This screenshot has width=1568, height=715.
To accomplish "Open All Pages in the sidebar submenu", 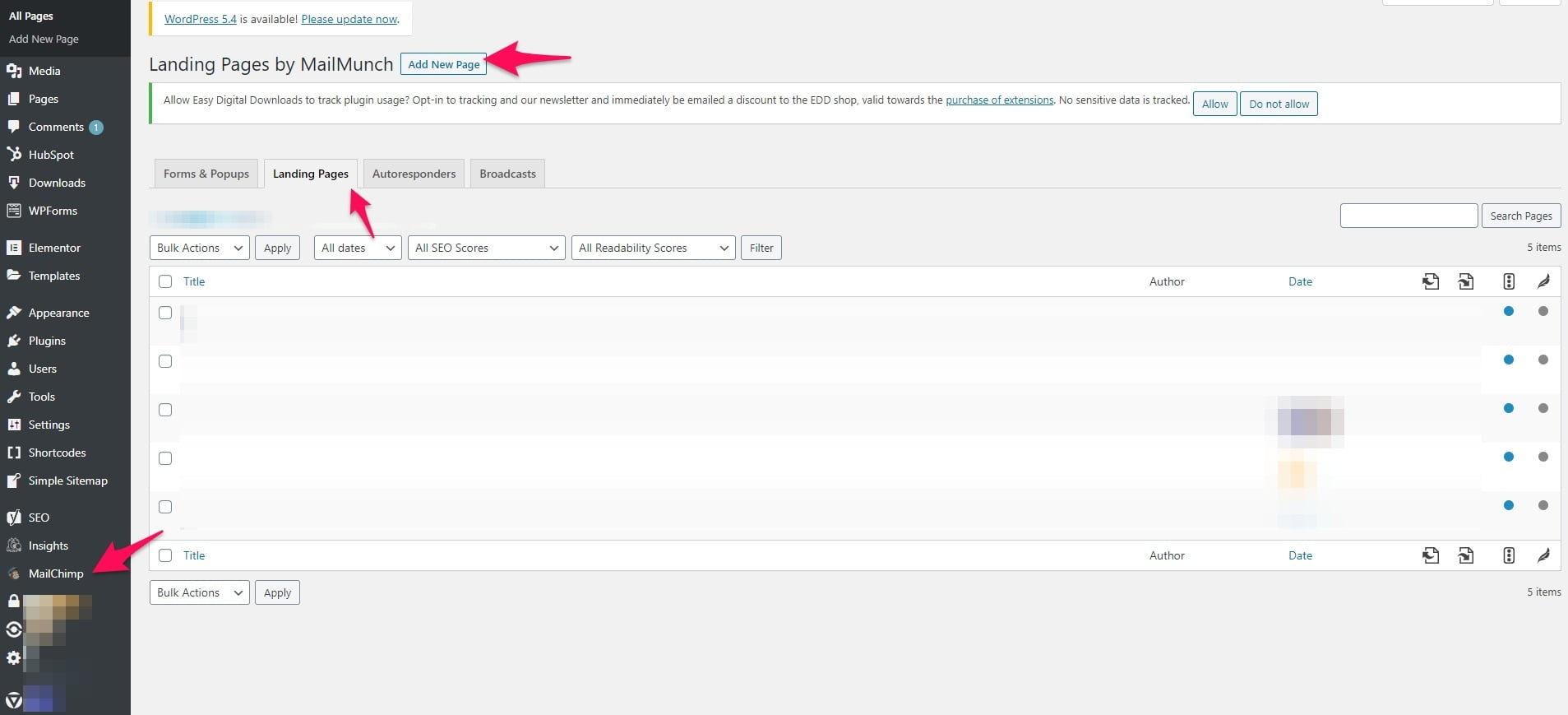I will [x=31, y=16].
